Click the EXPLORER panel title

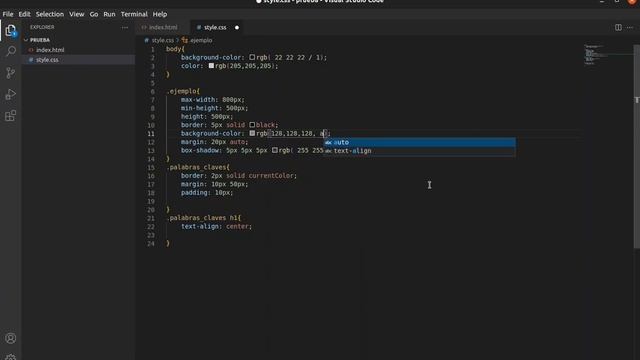click(x=42, y=27)
